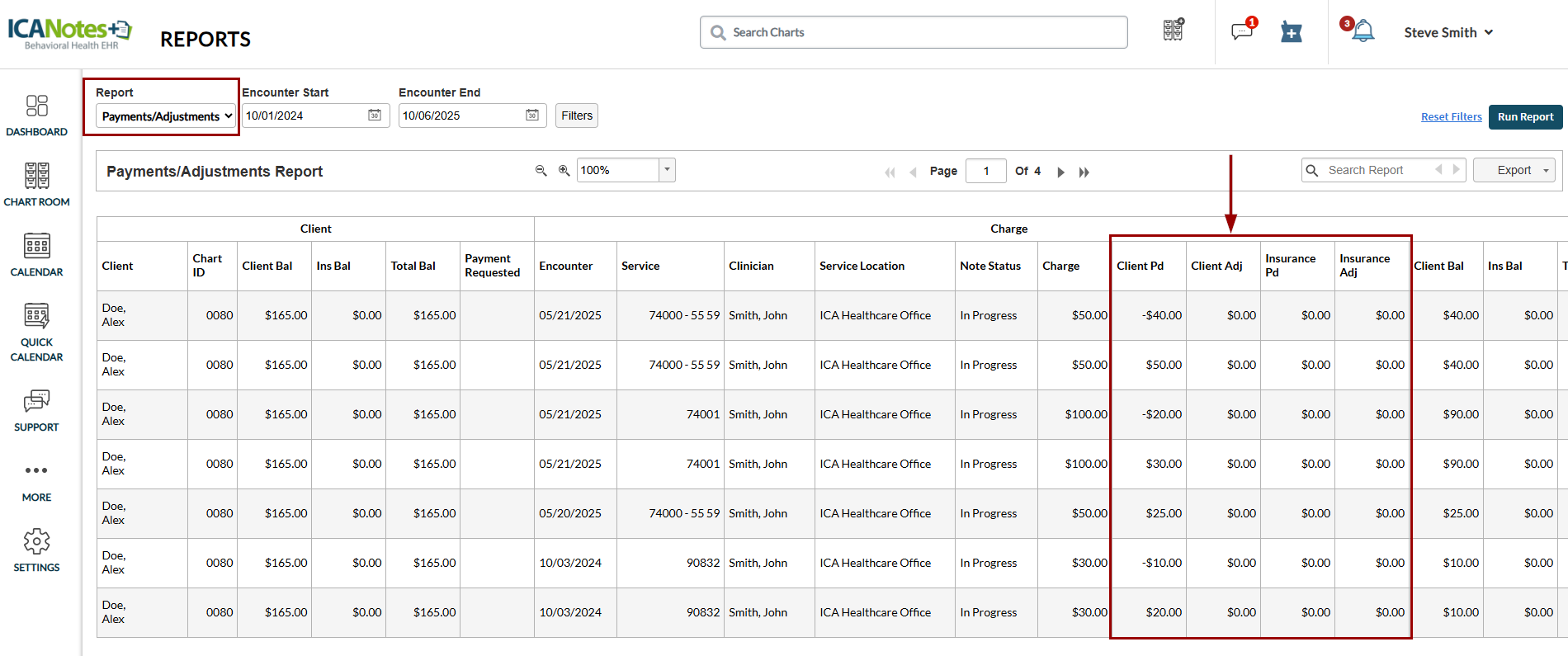The height and width of the screenshot is (656, 1568).
Task: Open the Support sidebar icon
Action: 37,401
